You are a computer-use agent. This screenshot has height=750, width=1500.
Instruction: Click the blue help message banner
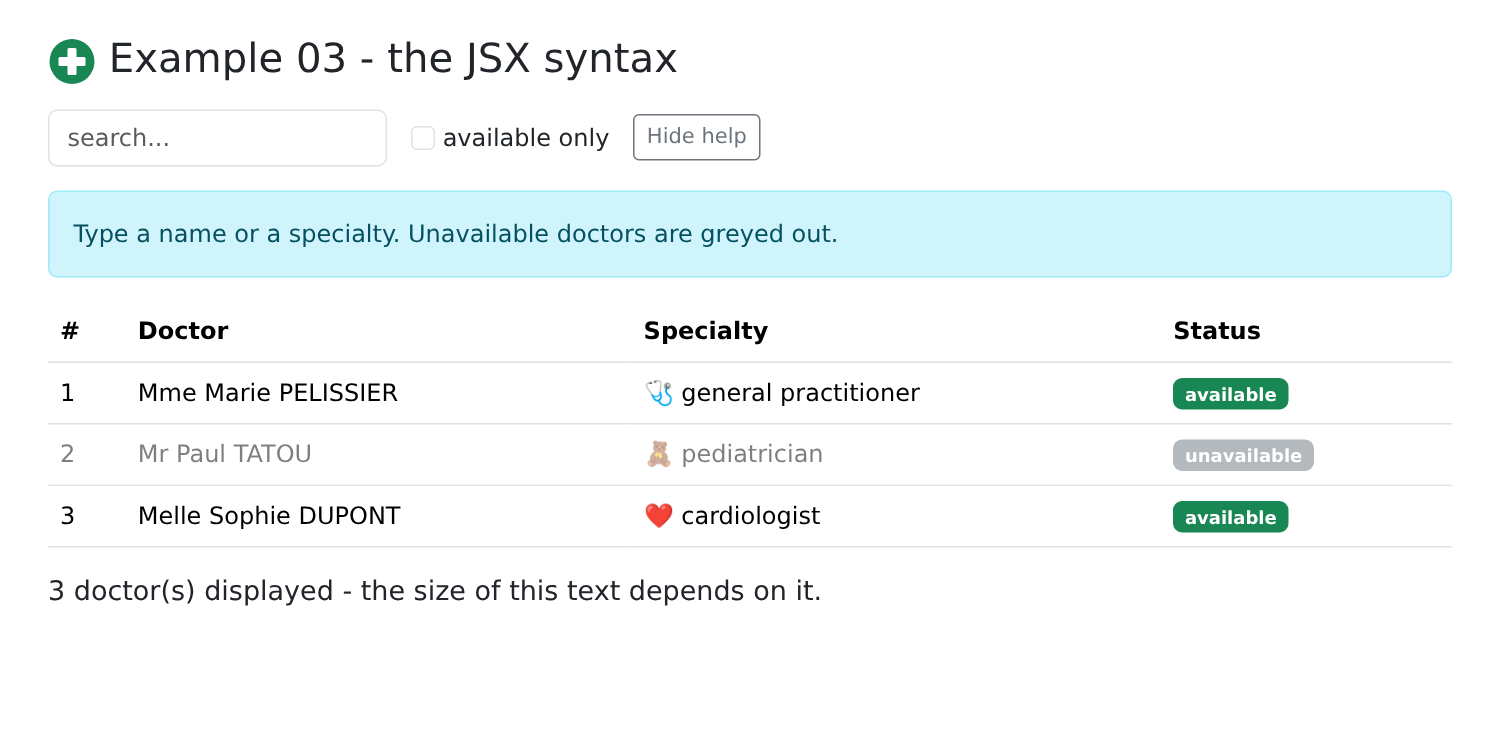[x=750, y=234]
